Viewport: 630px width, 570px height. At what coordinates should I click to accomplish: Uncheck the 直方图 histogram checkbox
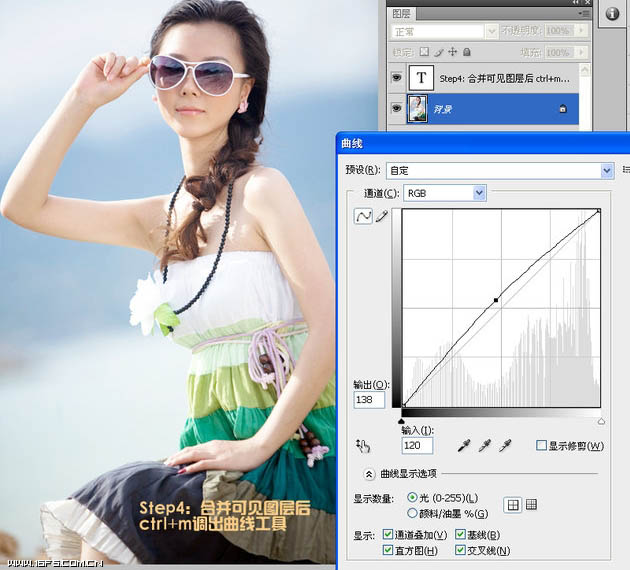(388, 550)
